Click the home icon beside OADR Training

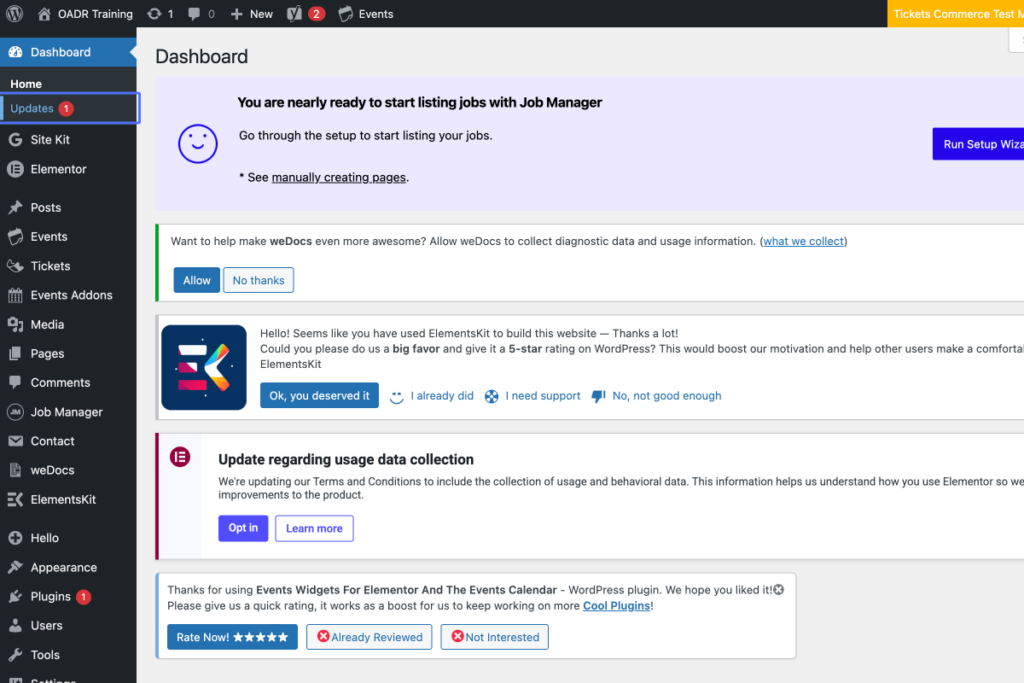click(x=44, y=14)
